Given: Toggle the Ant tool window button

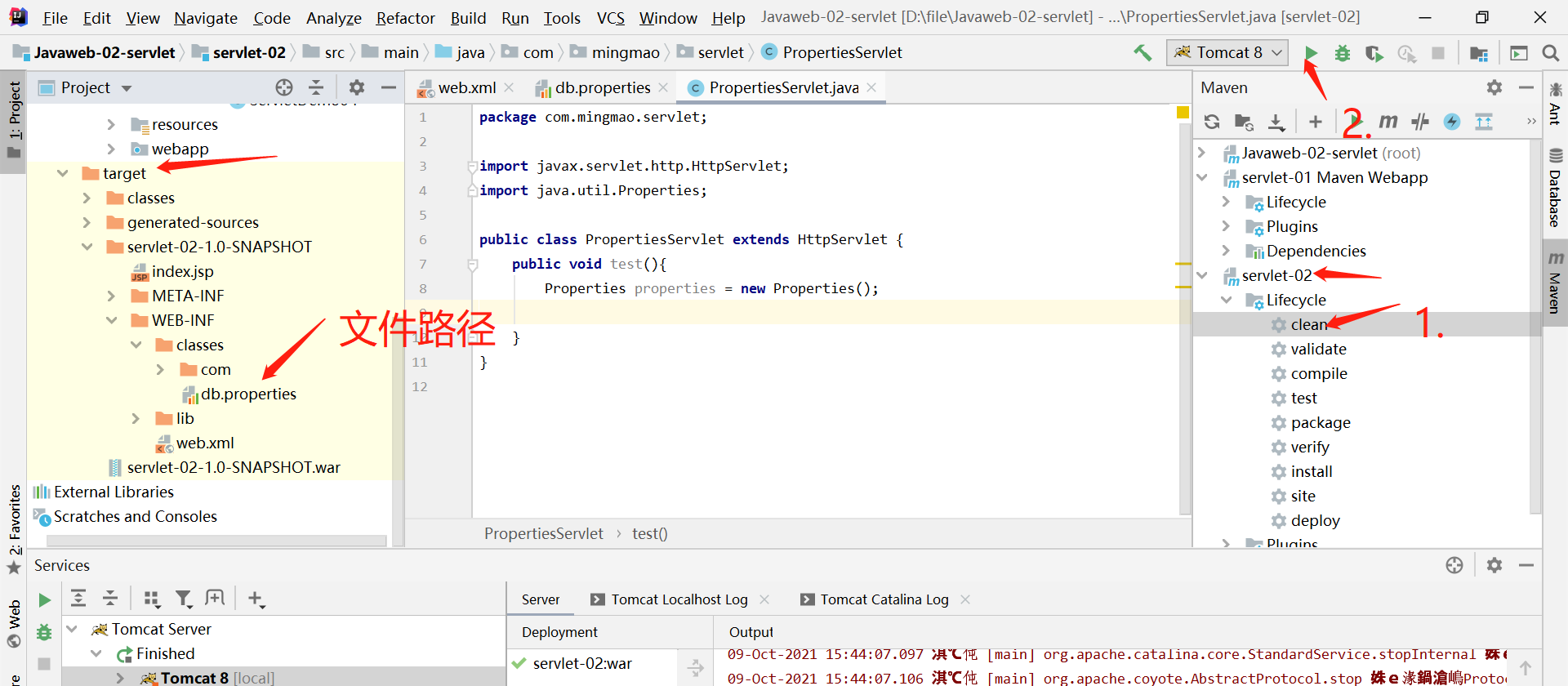Looking at the screenshot, I should pyautogui.click(x=1555, y=104).
